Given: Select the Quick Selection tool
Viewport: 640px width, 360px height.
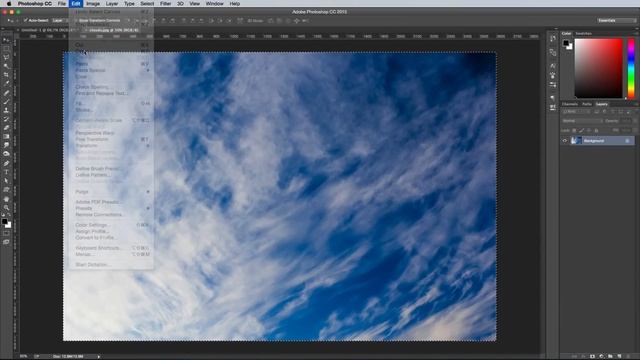Looking at the screenshot, I should 6,66.
